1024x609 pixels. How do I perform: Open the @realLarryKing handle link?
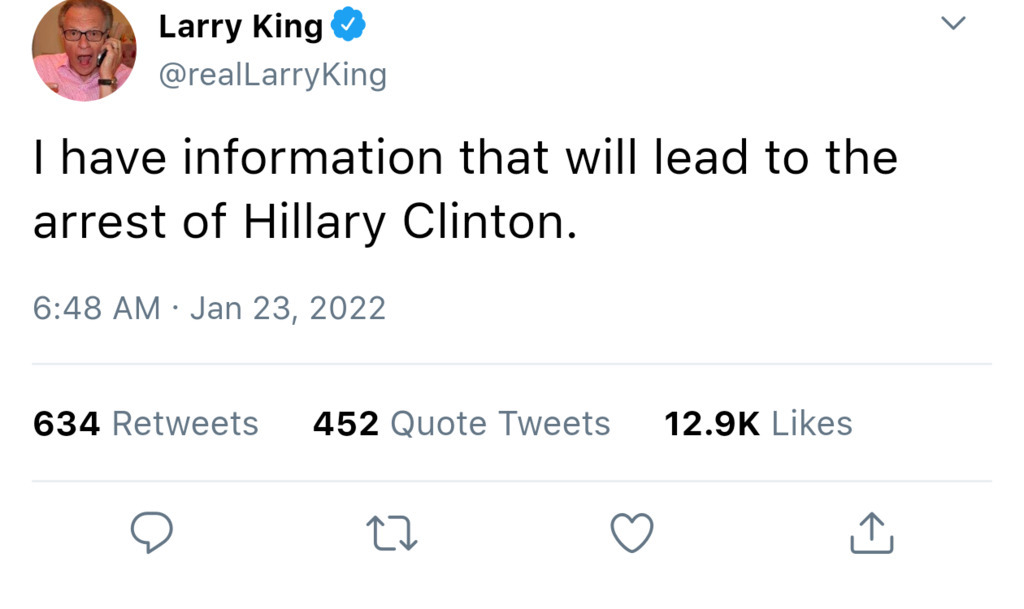pyautogui.click(x=272, y=75)
